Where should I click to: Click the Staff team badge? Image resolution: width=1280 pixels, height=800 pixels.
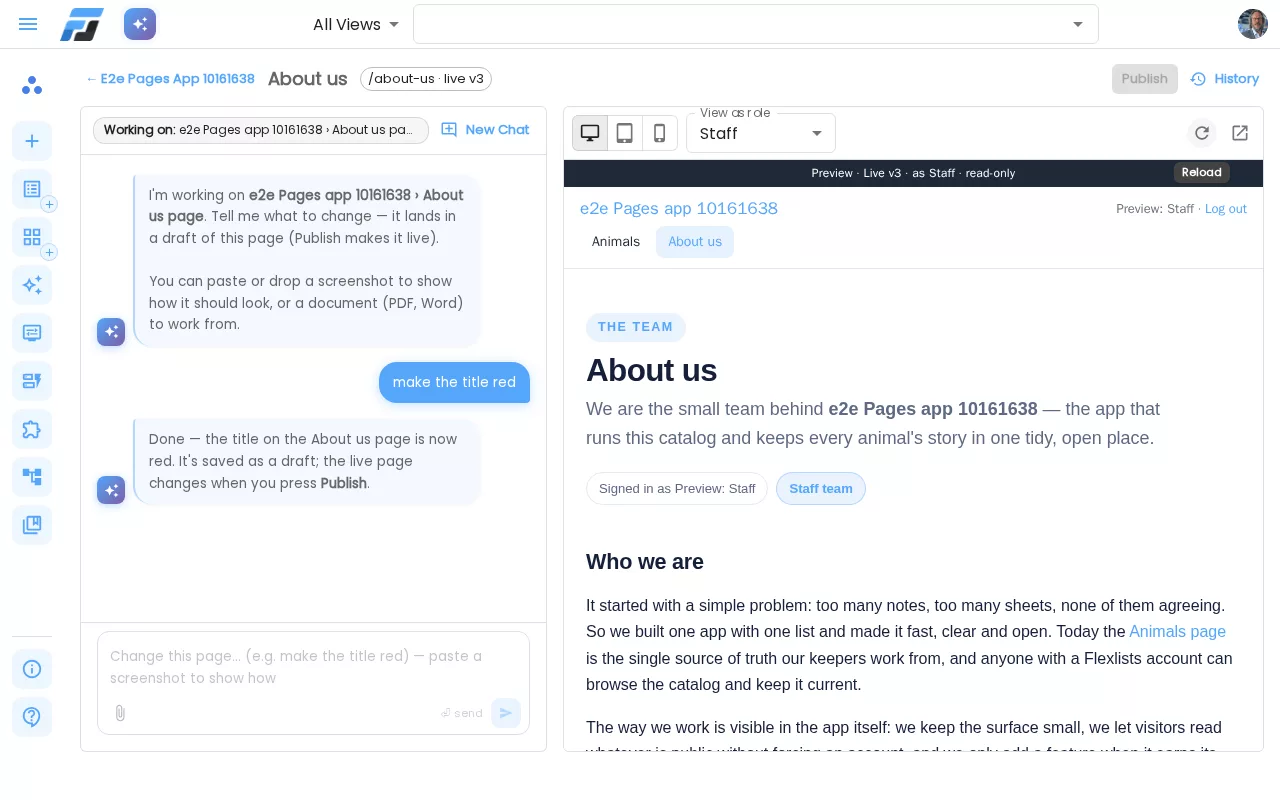pos(821,489)
